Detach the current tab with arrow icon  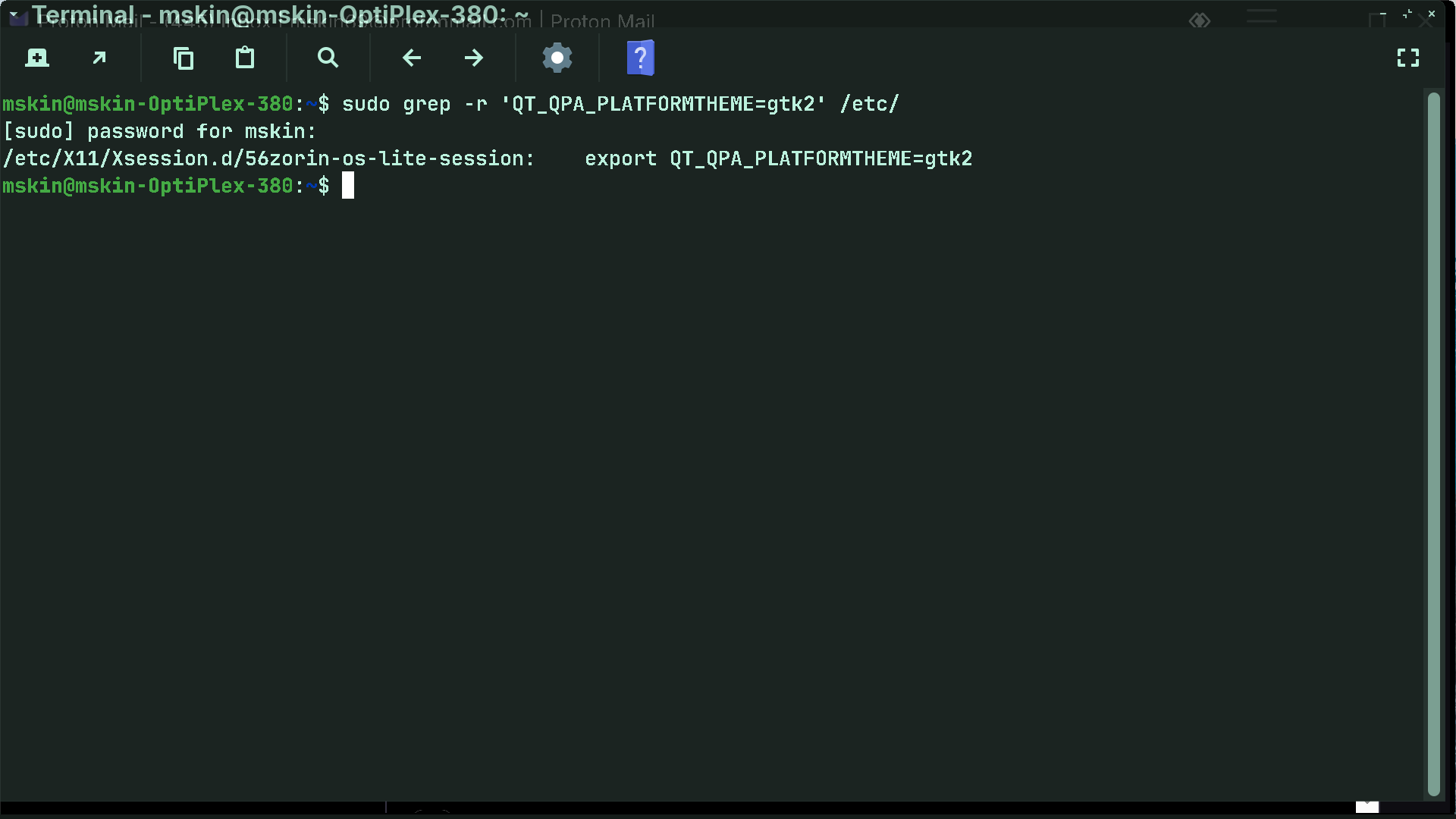99,58
